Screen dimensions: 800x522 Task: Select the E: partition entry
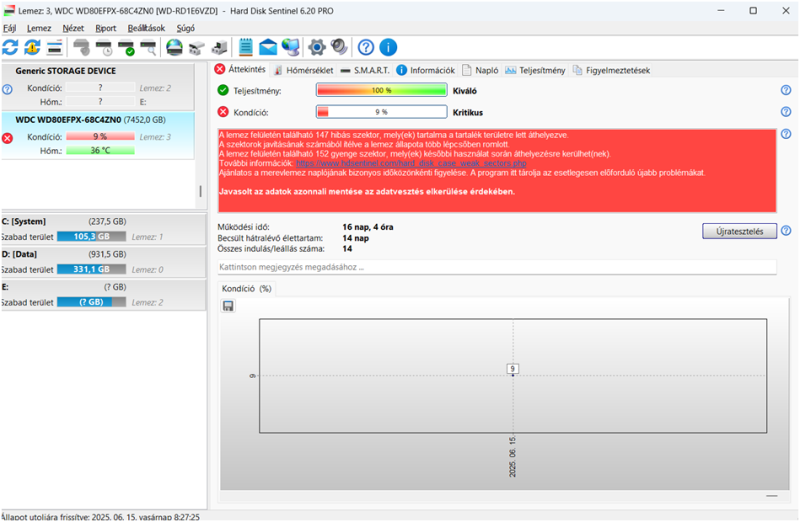point(104,294)
